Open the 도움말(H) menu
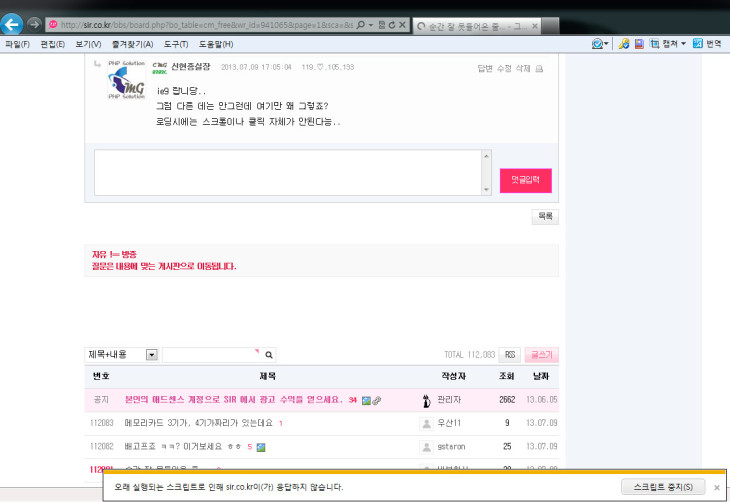This screenshot has height=502, width=730. [x=216, y=44]
